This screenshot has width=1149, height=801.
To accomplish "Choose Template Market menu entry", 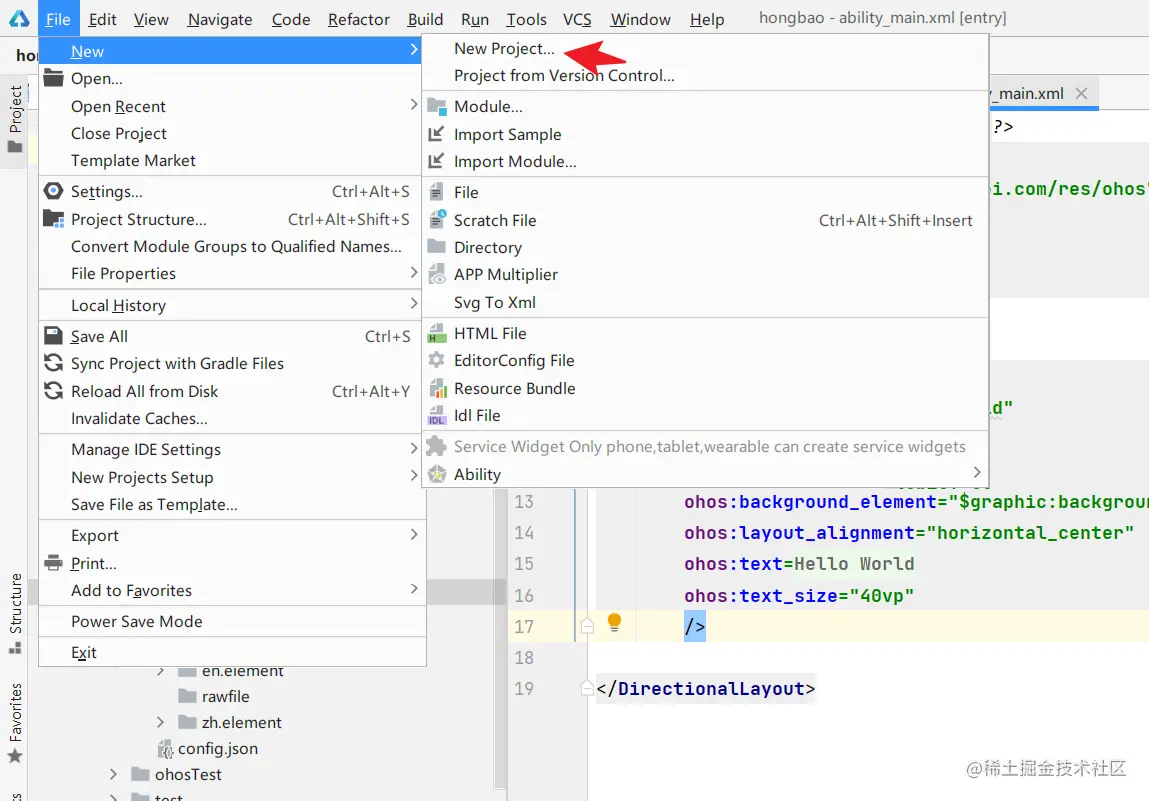I will tap(232, 160).
